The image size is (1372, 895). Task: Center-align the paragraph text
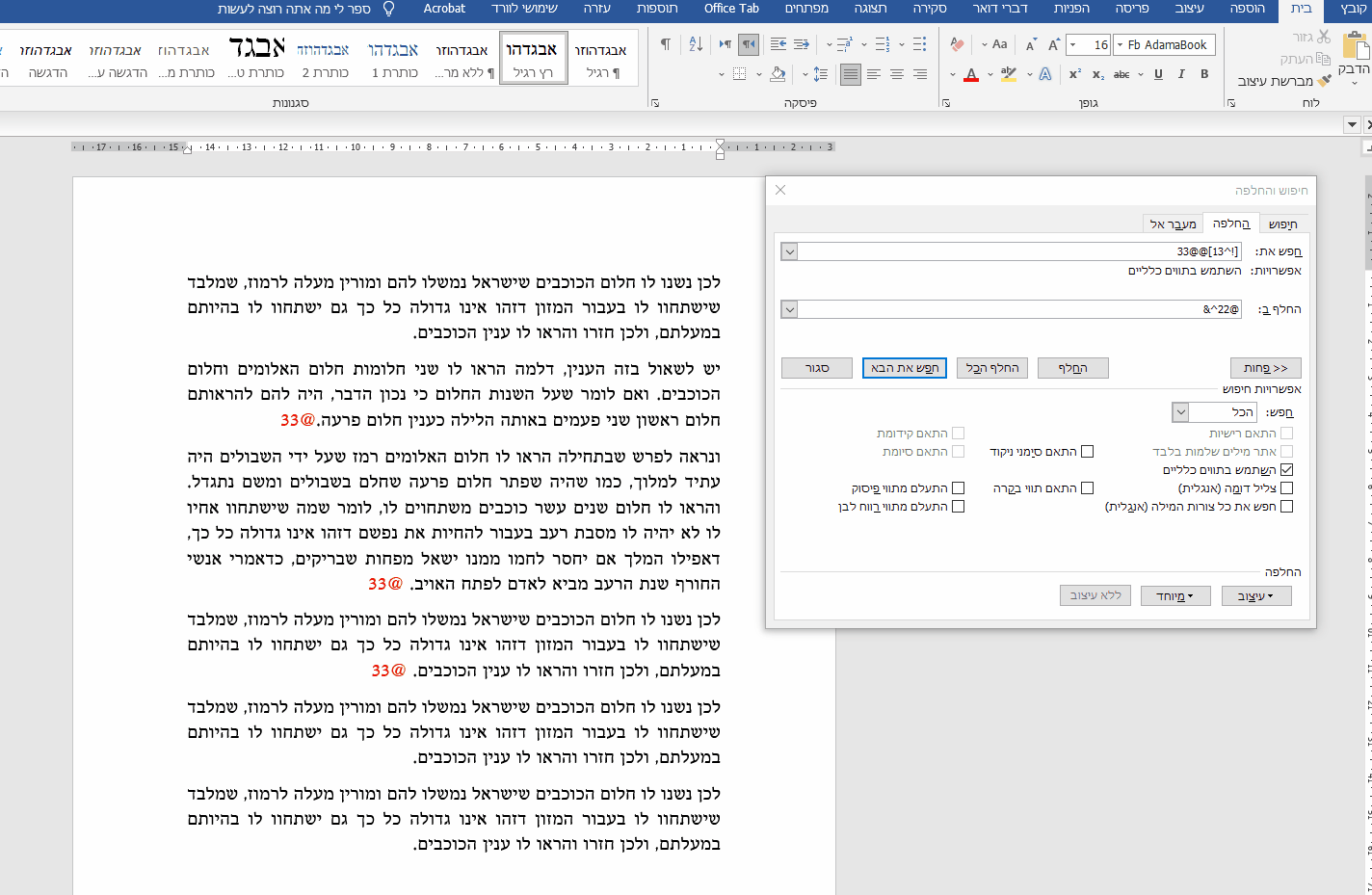(897, 74)
